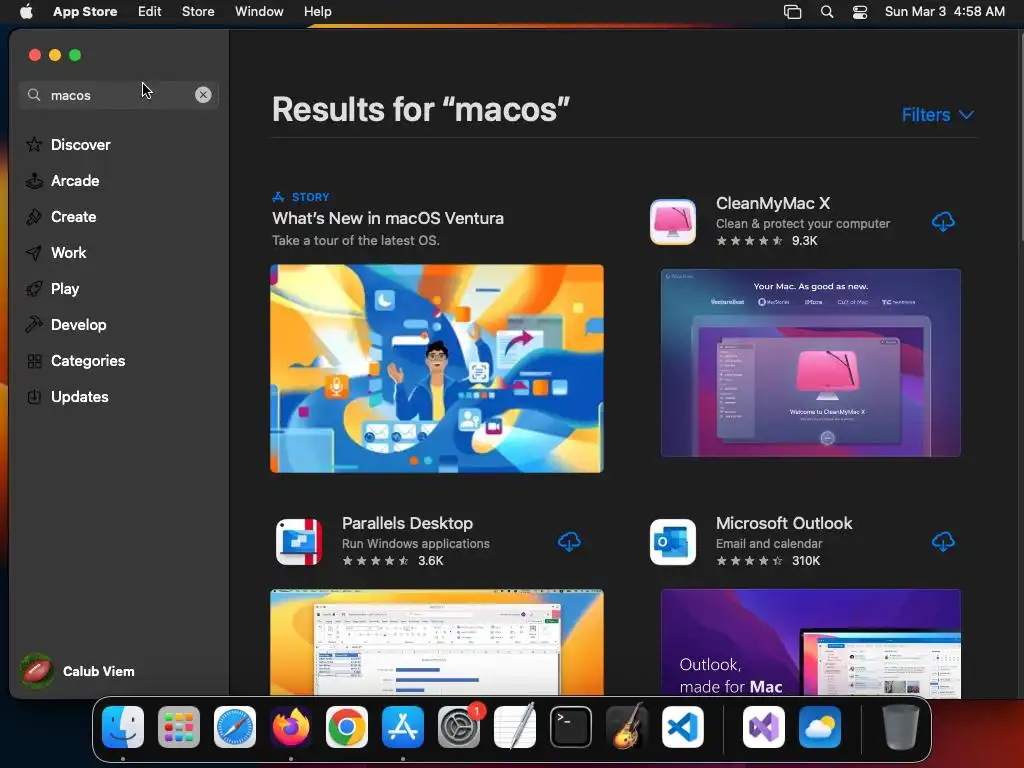Launch Safari from the Dock
The image size is (1024, 768).
point(235,727)
